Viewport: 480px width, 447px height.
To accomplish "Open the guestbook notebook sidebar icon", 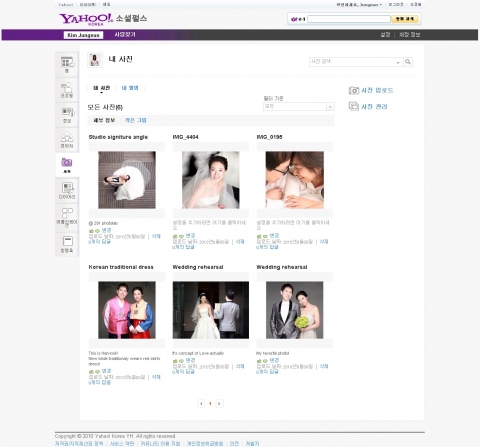I will tap(67, 241).
